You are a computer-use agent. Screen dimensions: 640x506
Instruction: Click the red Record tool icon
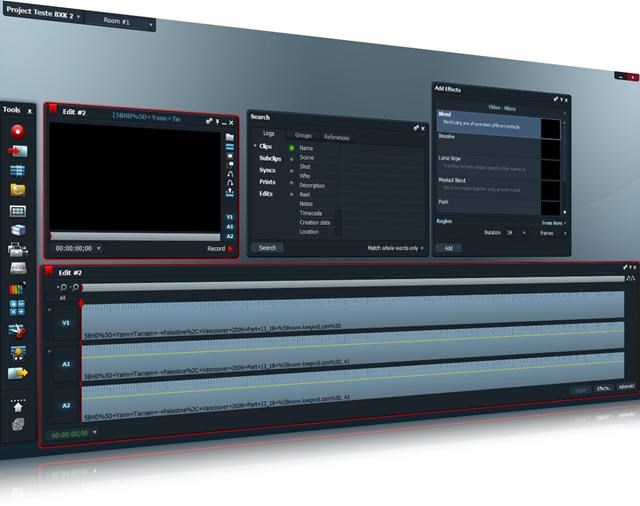[x=18, y=131]
